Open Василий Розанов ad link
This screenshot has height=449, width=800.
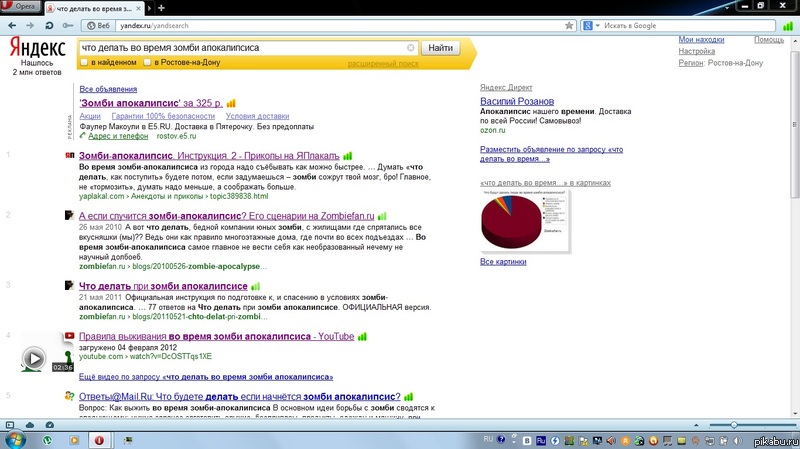[517, 101]
